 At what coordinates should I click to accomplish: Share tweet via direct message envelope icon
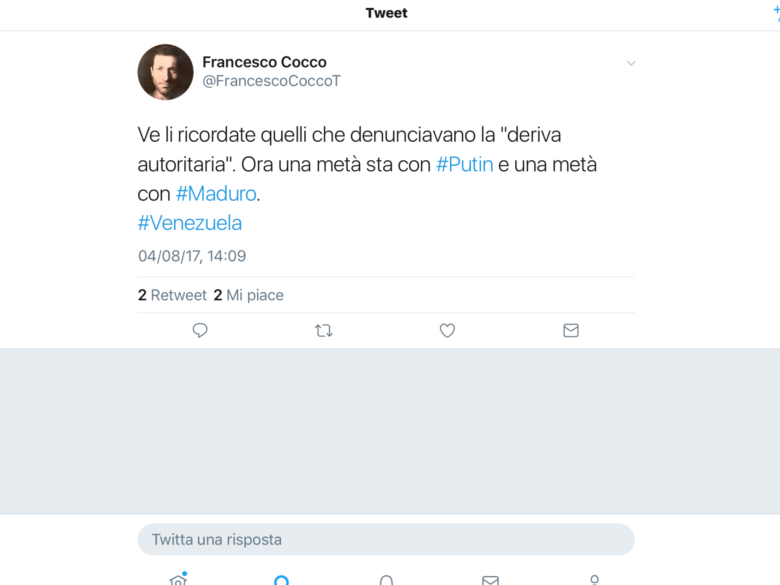coord(571,330)
